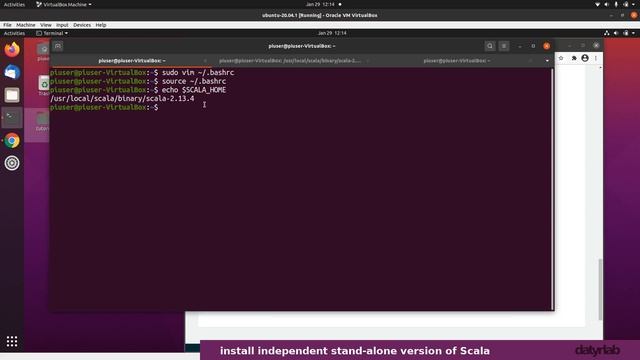Bookmark page using Chrome star icon

(x=561, y=58)
